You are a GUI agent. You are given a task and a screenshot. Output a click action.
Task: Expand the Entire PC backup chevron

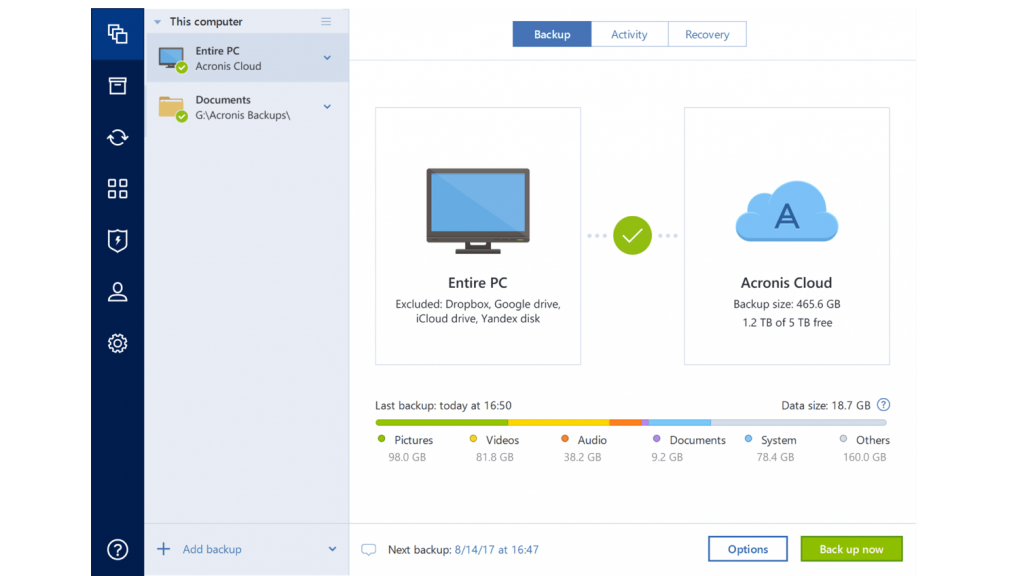point(327,58)
